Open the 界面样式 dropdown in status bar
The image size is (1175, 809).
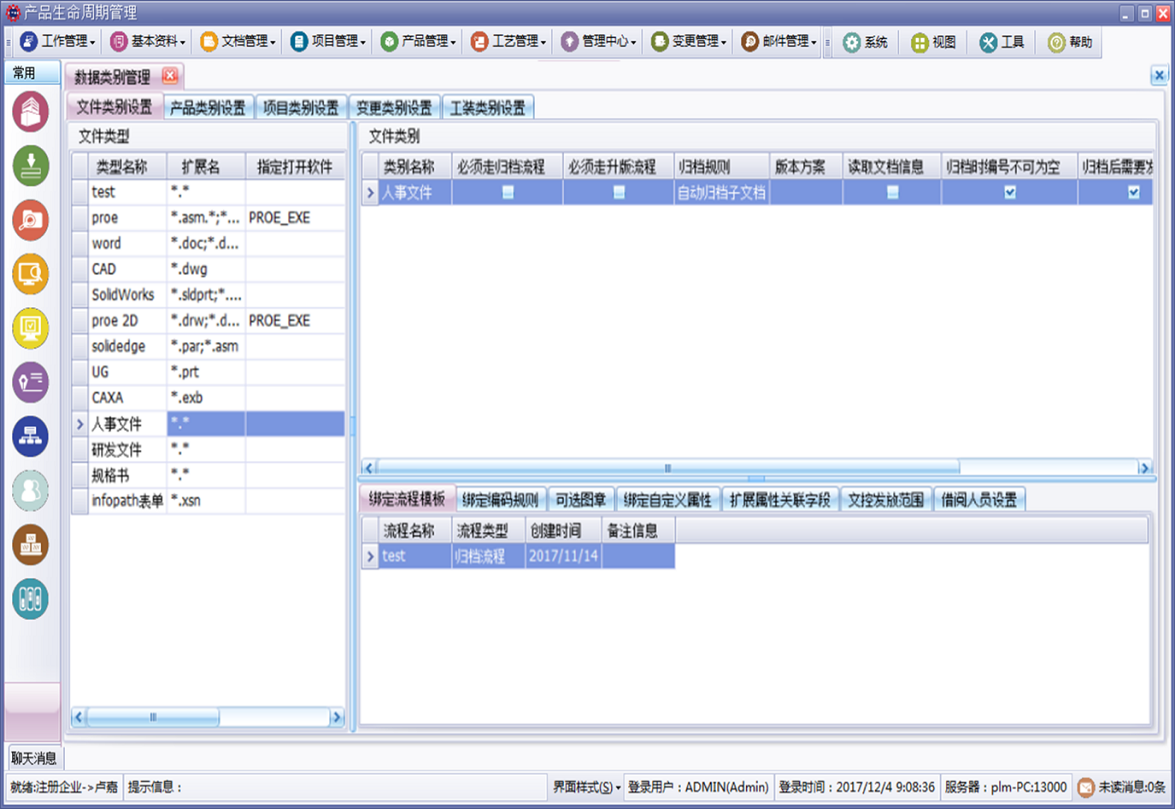pyautogui.click(x=587, y=787)
